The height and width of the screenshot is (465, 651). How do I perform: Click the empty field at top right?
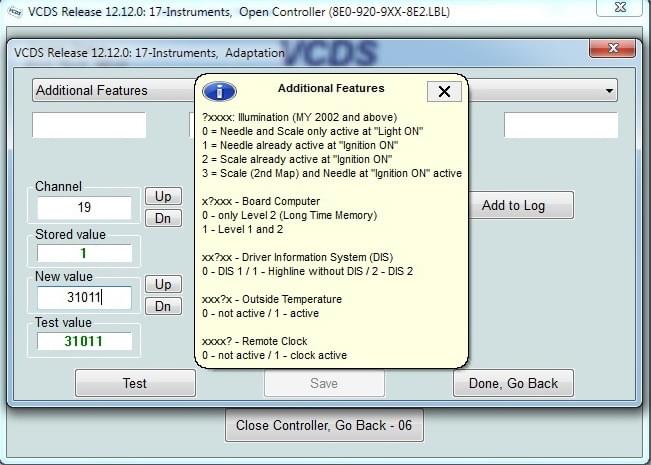tap(561, 125)
